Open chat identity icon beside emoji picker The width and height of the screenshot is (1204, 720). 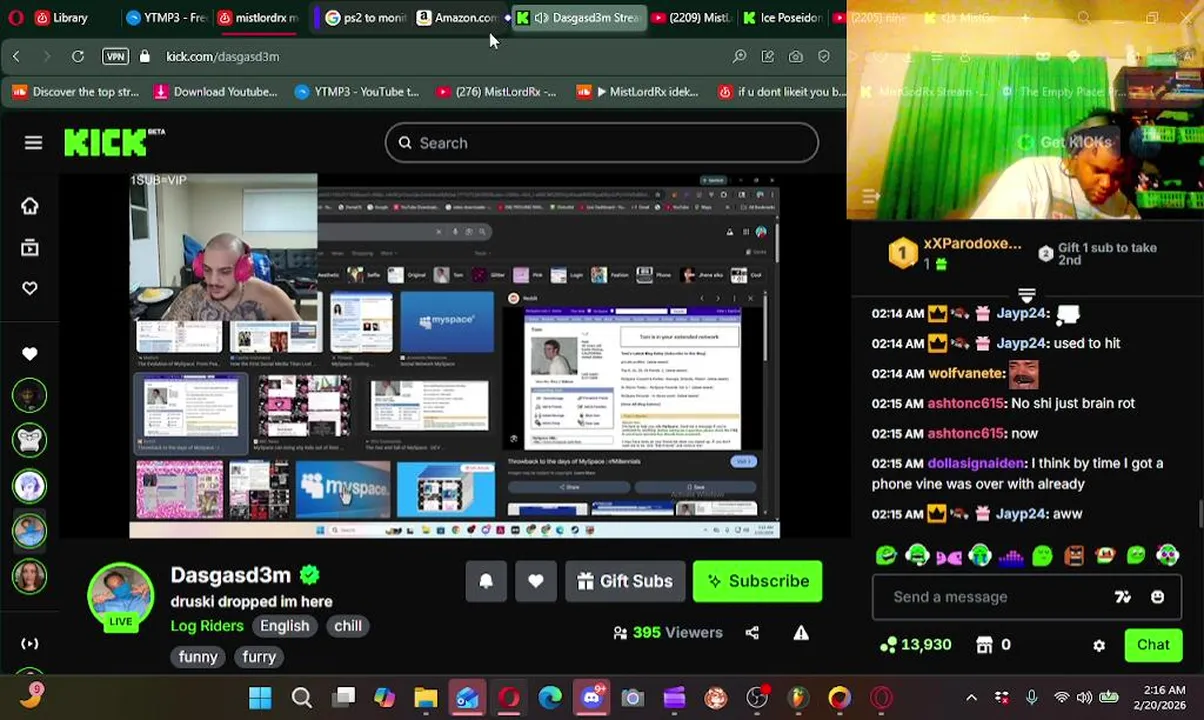click(x=1123, y=597)
